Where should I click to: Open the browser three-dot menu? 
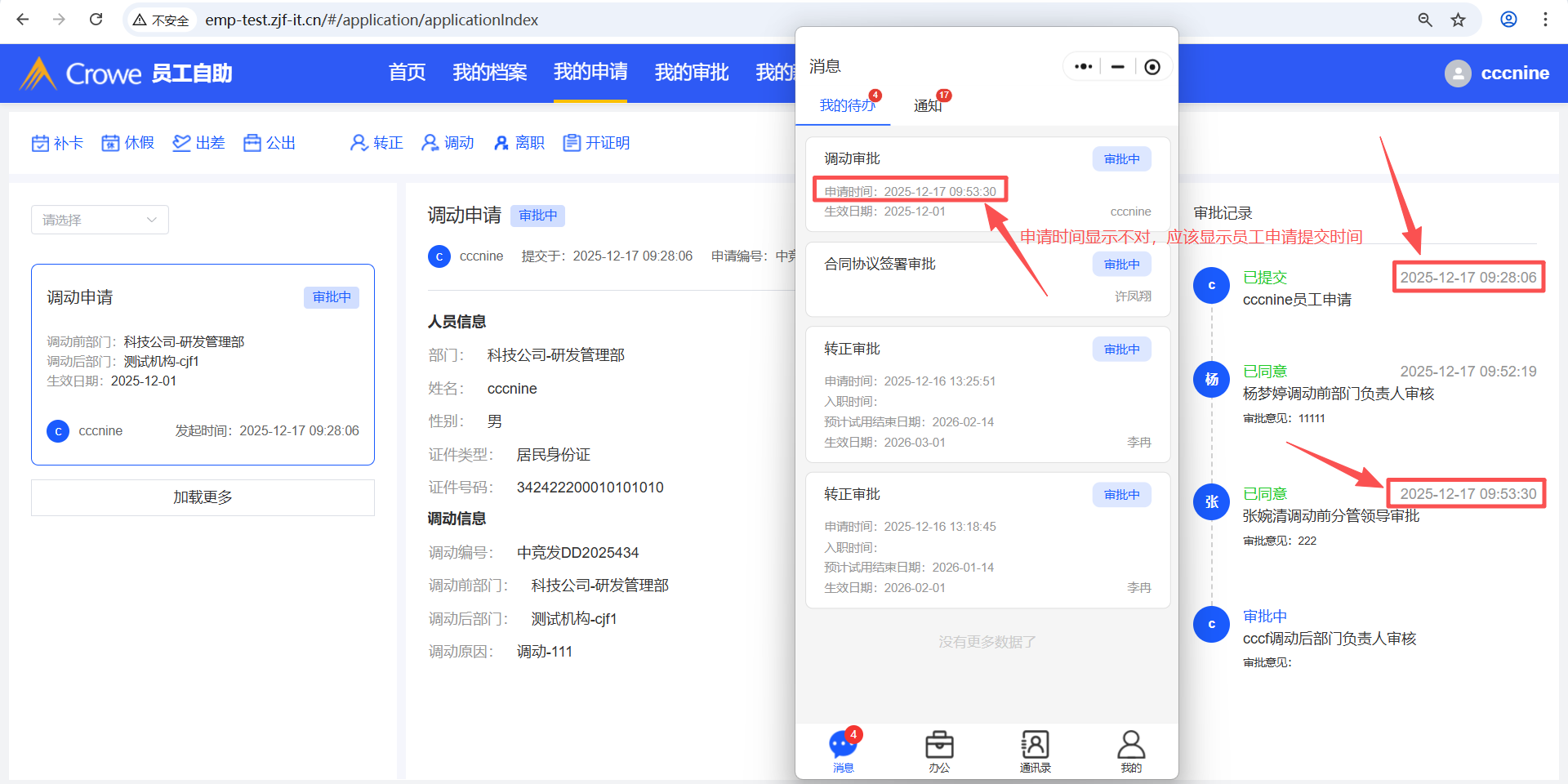coord(1545,20)
